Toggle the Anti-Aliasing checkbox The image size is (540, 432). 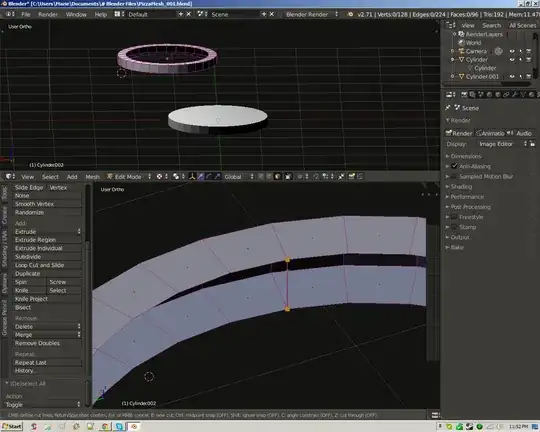454,166
